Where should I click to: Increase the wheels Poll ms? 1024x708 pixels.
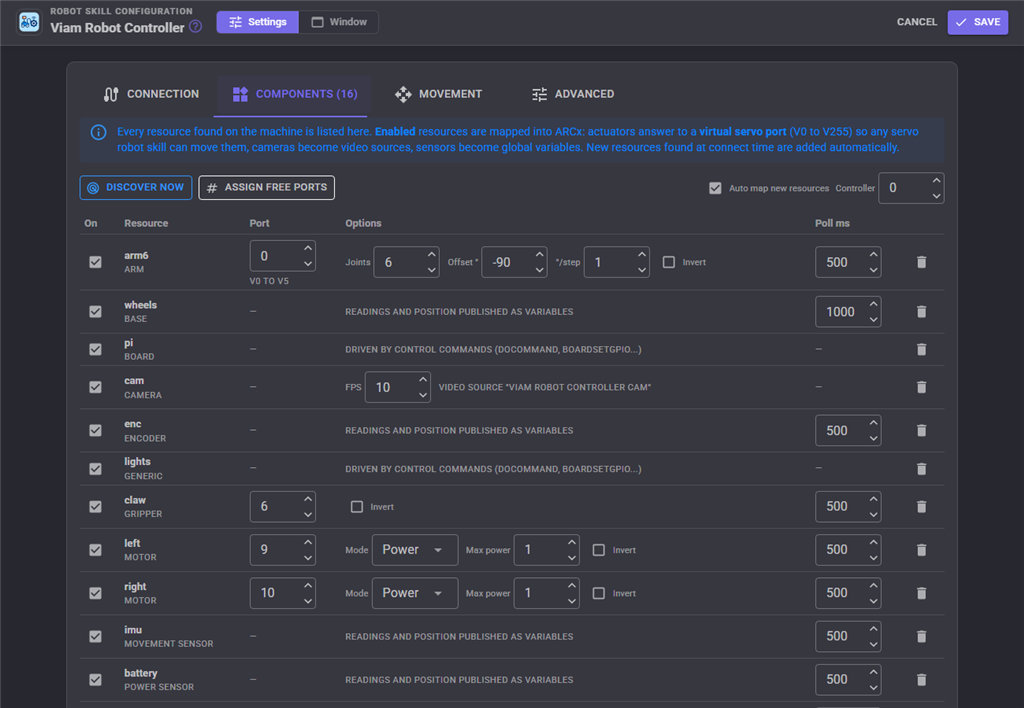(873, 304)
